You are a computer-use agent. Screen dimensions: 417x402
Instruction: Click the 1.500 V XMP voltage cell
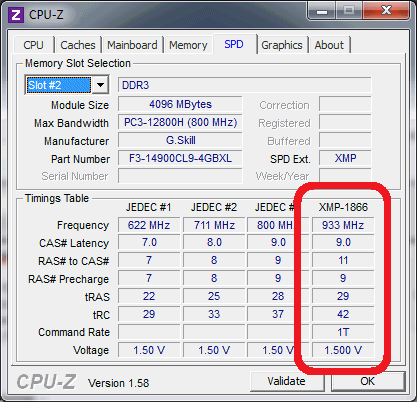coord(343,350)
